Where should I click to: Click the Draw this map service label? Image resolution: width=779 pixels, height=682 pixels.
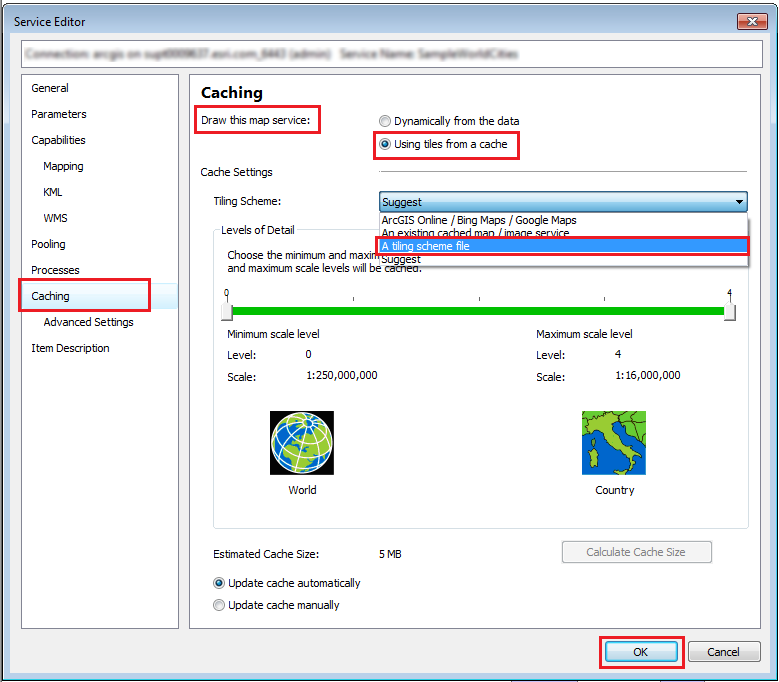[x=255, y=120]
